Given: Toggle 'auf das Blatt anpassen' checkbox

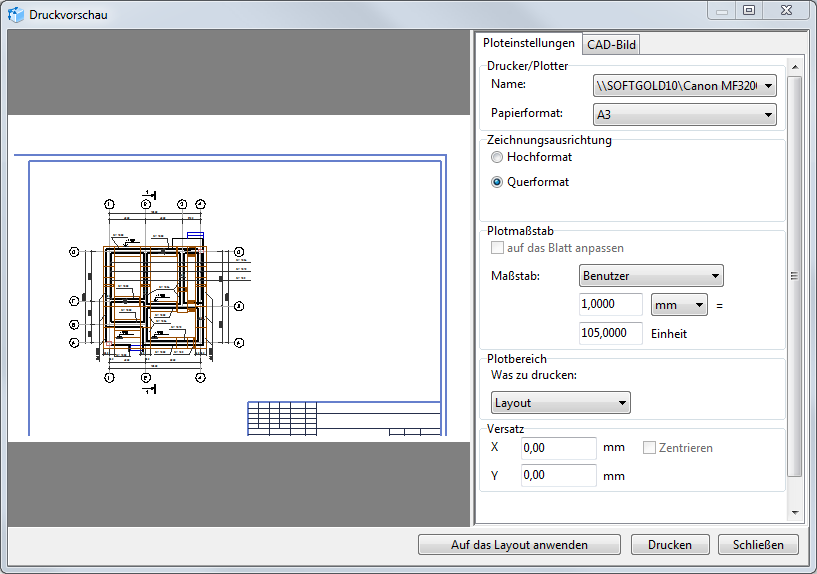Looking at the screenshot, I should pos(497,248).
